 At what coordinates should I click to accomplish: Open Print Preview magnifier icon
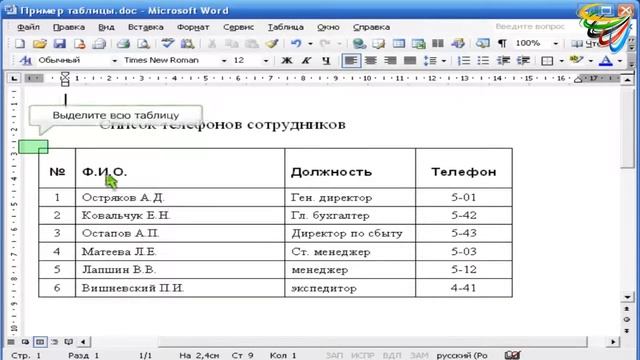pyautogui.click(x=143, y=43)
